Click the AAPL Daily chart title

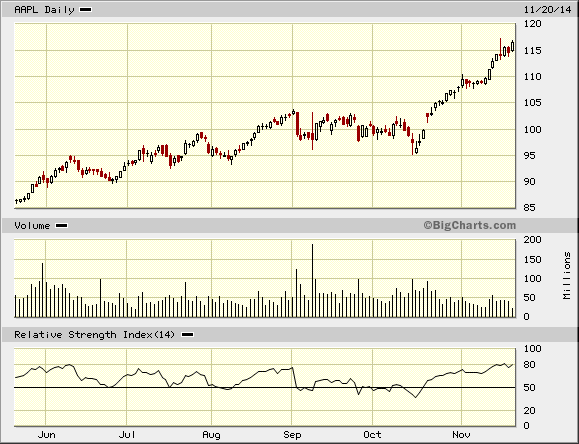(x=44, y=10)
